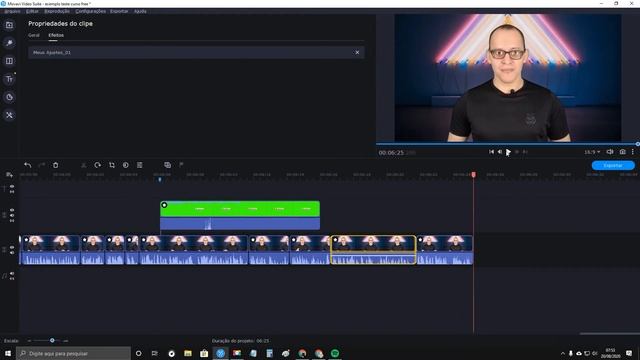Step back one frame in preview
Screen dimensions: 640x360
click(x=500, y=152)
